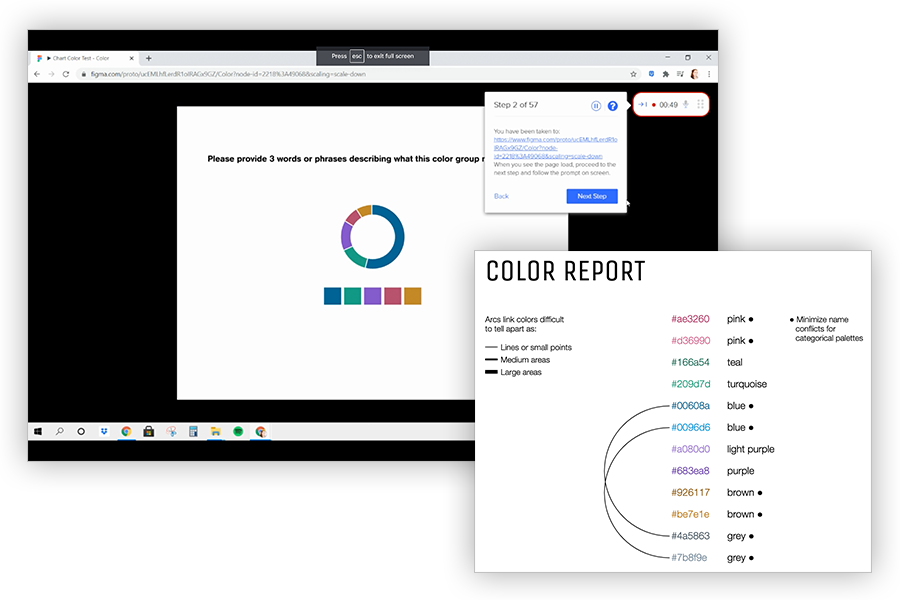Open Microsoft Store from the taskbar

[x=149, y=431]
